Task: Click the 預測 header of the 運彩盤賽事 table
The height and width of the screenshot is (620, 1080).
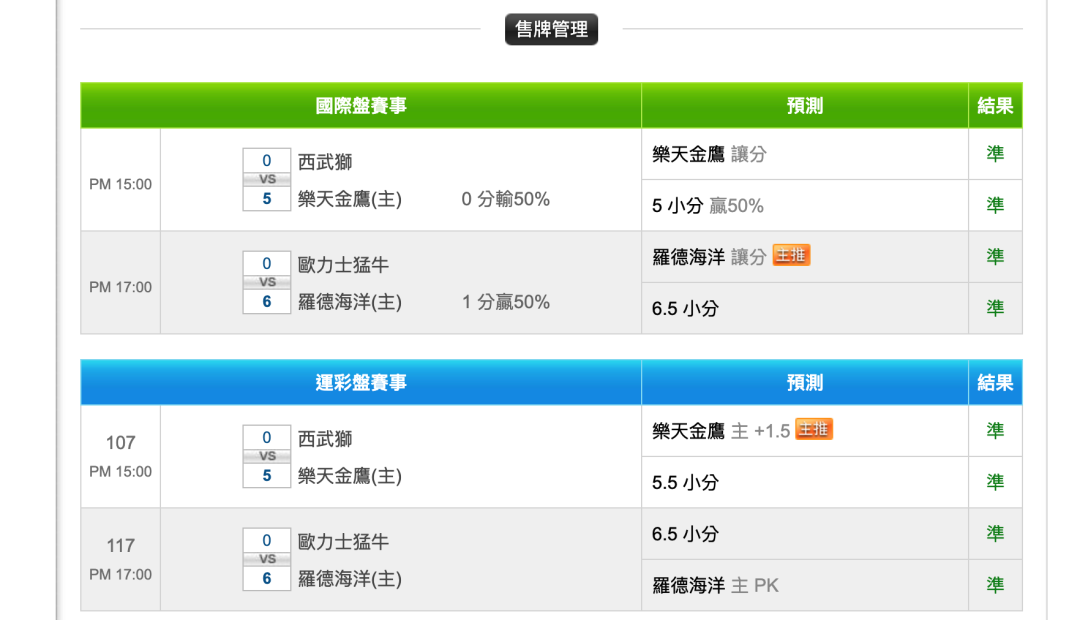Action: [x=804, y=383]
